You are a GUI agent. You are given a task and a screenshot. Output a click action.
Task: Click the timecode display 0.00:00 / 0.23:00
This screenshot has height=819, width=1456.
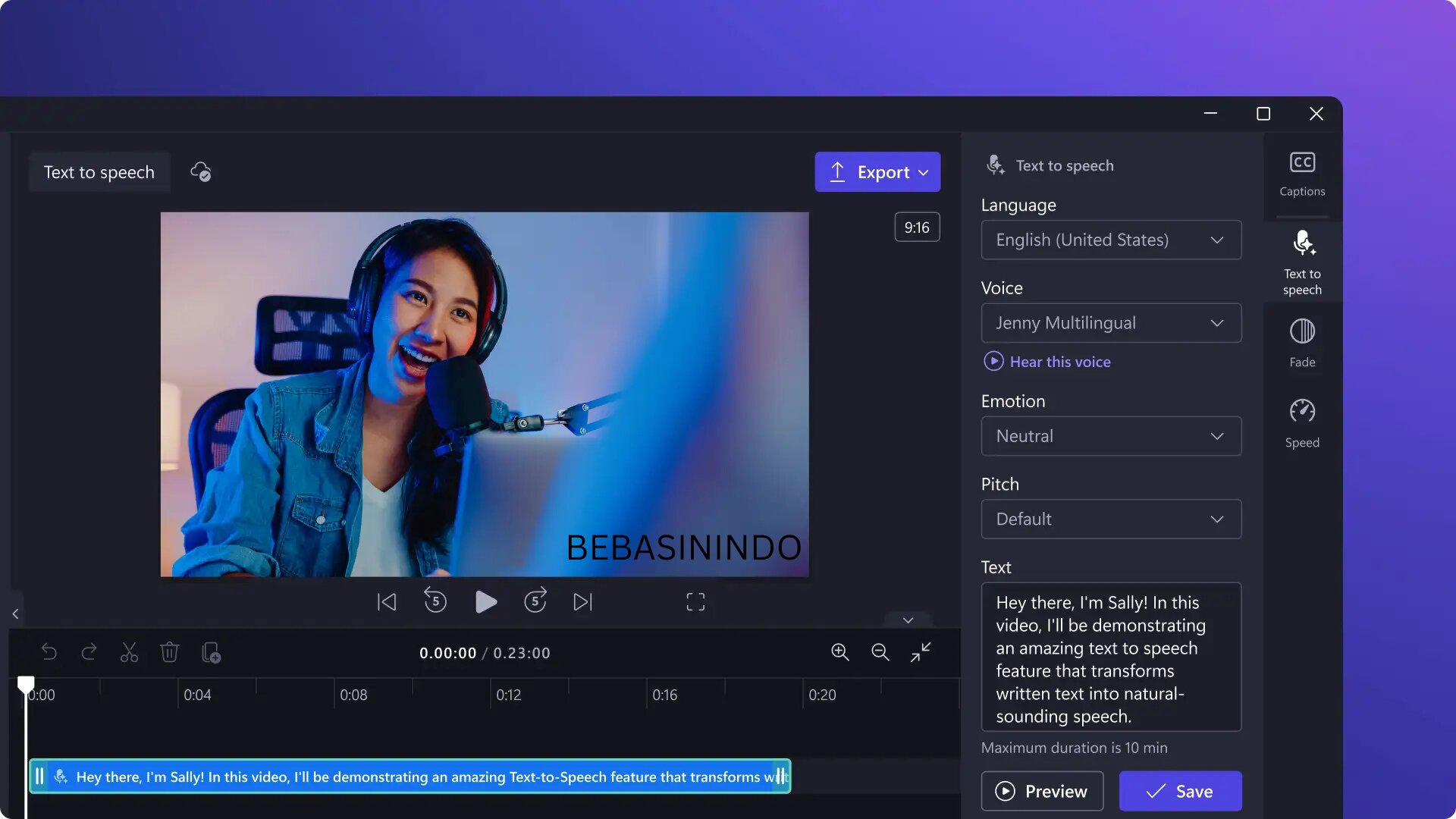point(485,653)
